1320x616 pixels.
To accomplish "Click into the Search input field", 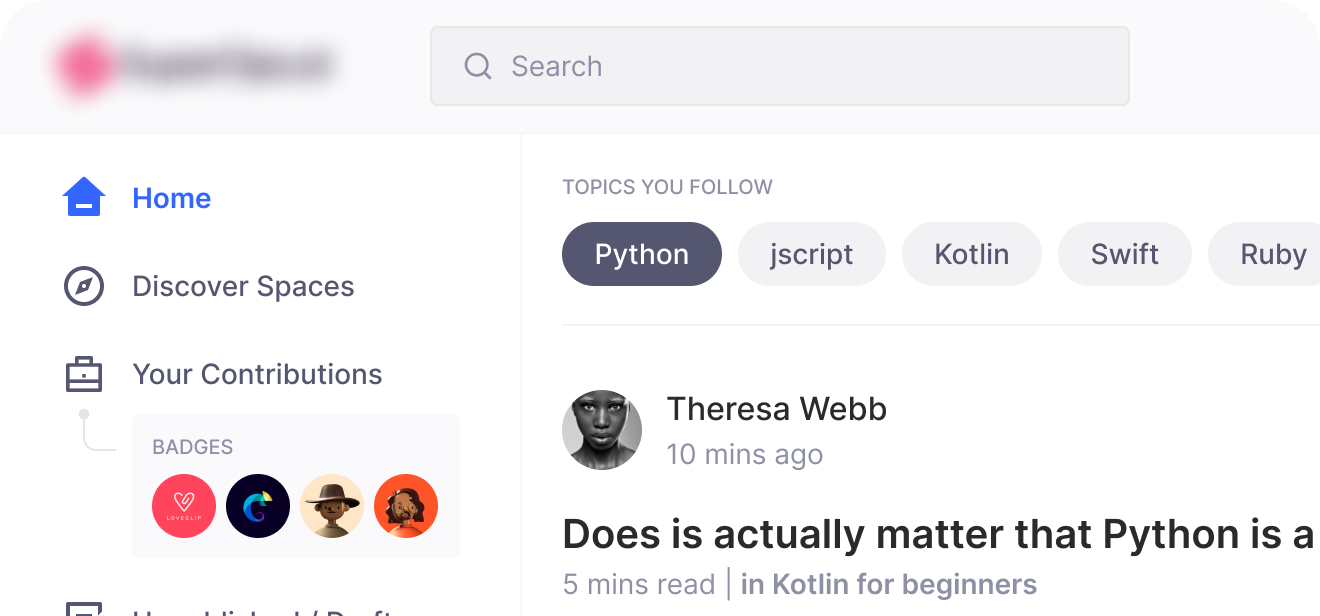I will pos(800,66).
